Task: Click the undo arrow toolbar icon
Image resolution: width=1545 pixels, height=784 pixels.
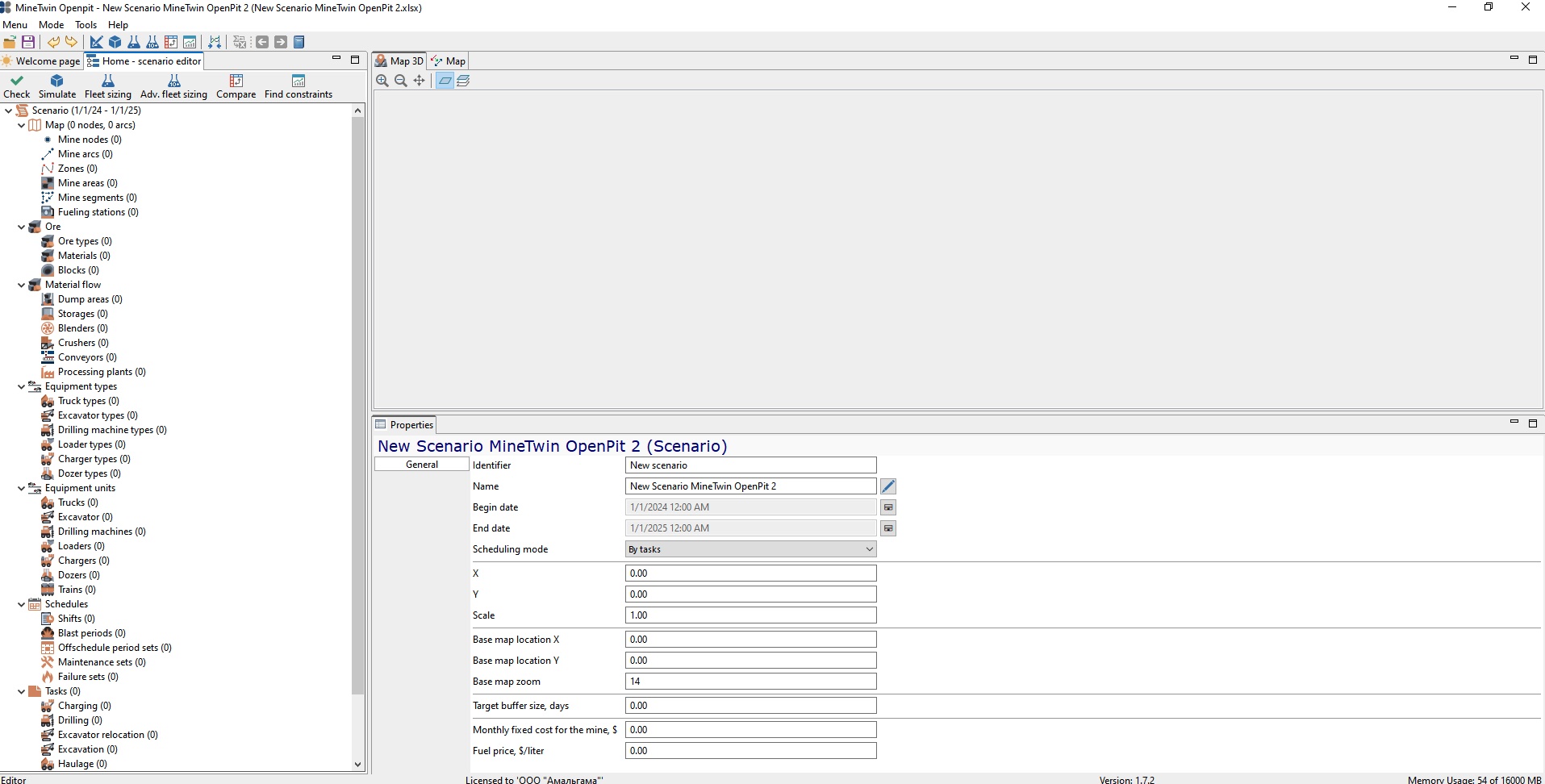Action: 53,42
